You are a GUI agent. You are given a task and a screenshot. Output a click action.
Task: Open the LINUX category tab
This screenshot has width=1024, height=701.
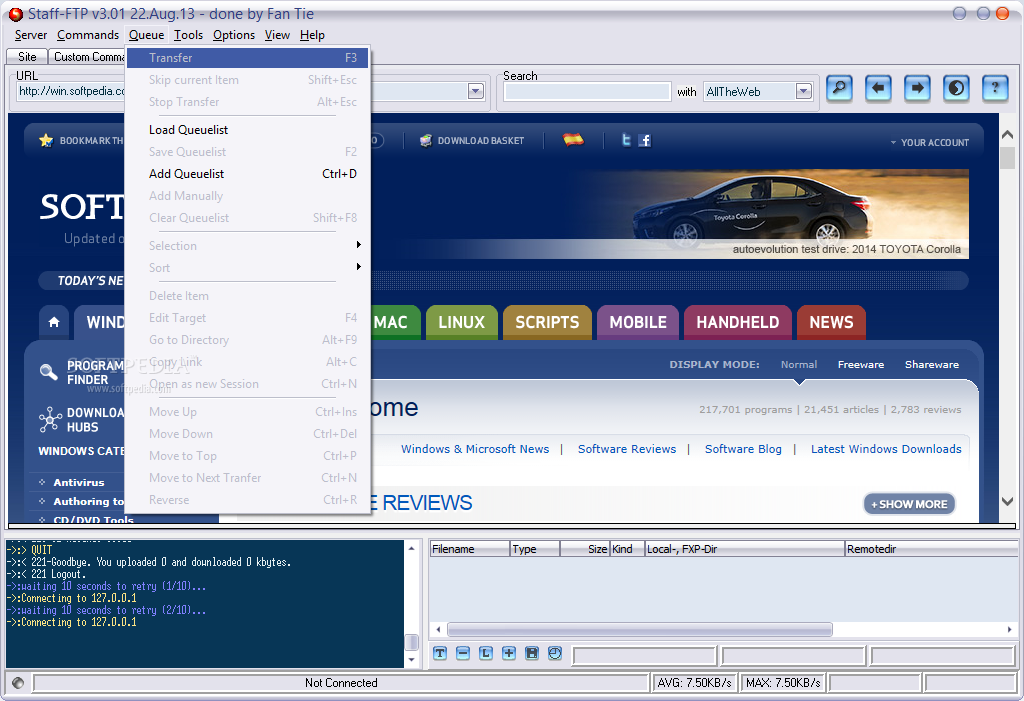coord(462,322)
